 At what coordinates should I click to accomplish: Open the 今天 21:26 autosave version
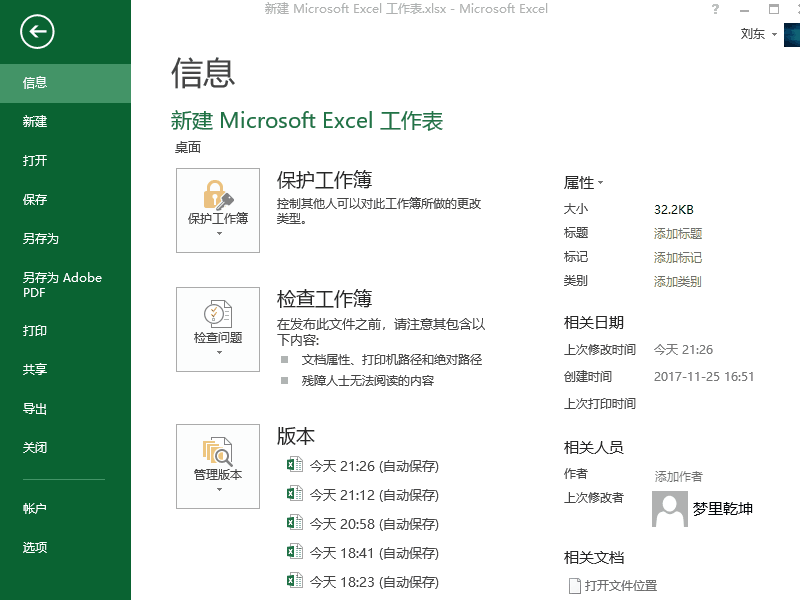point(374,466)
